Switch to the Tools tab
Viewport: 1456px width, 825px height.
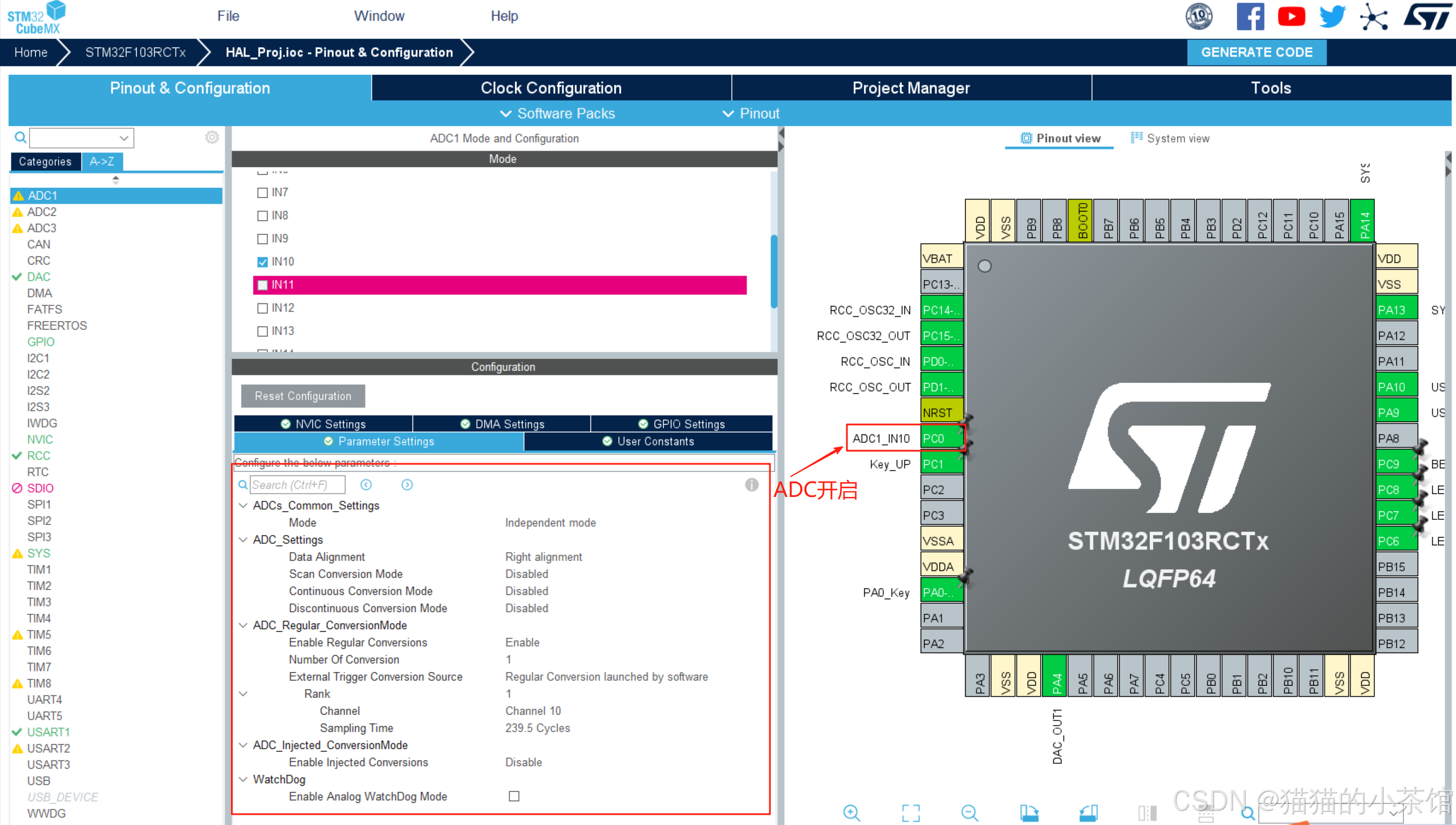point(1271,88)
